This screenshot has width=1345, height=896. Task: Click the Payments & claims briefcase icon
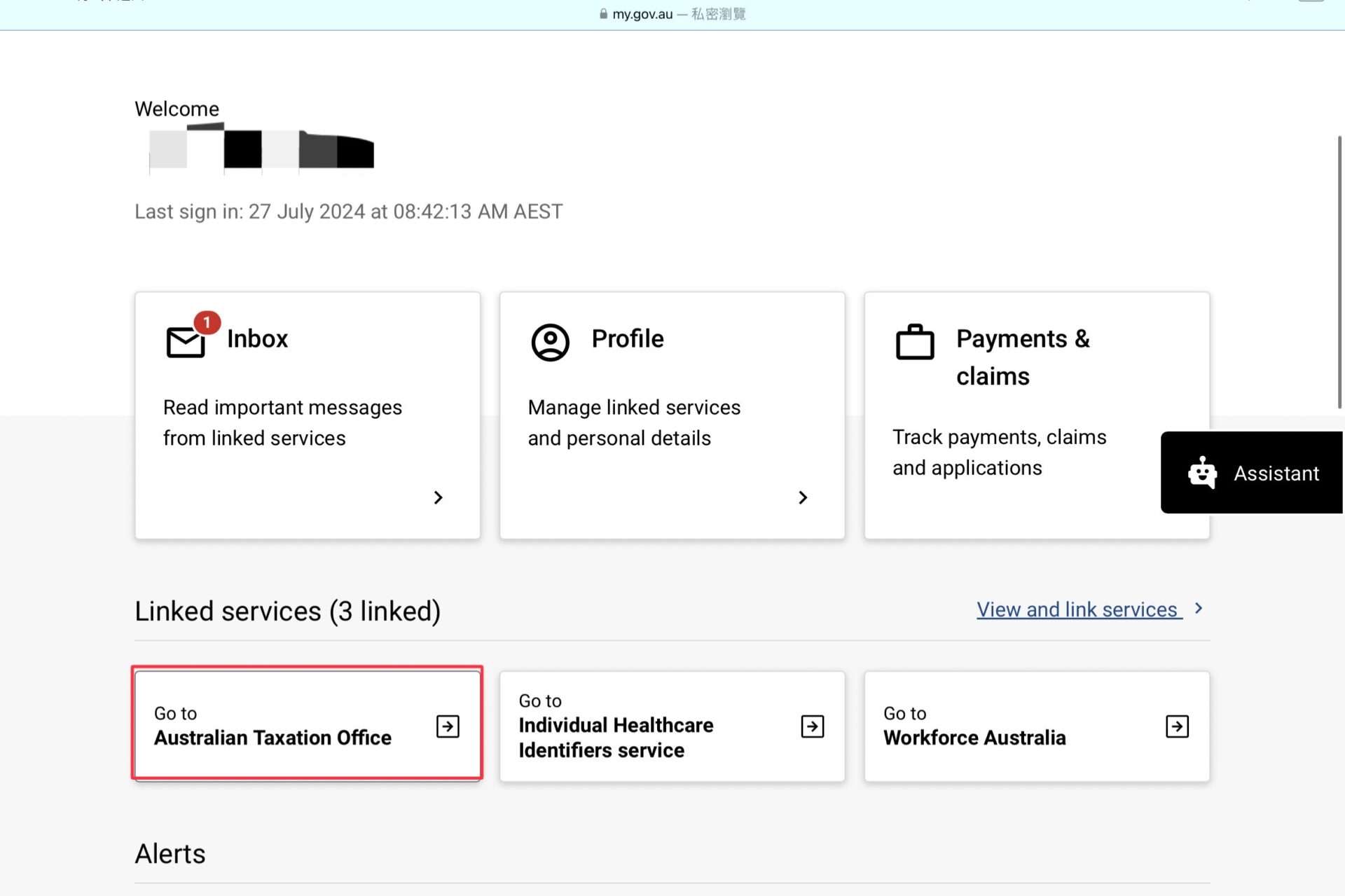(915, 342)
